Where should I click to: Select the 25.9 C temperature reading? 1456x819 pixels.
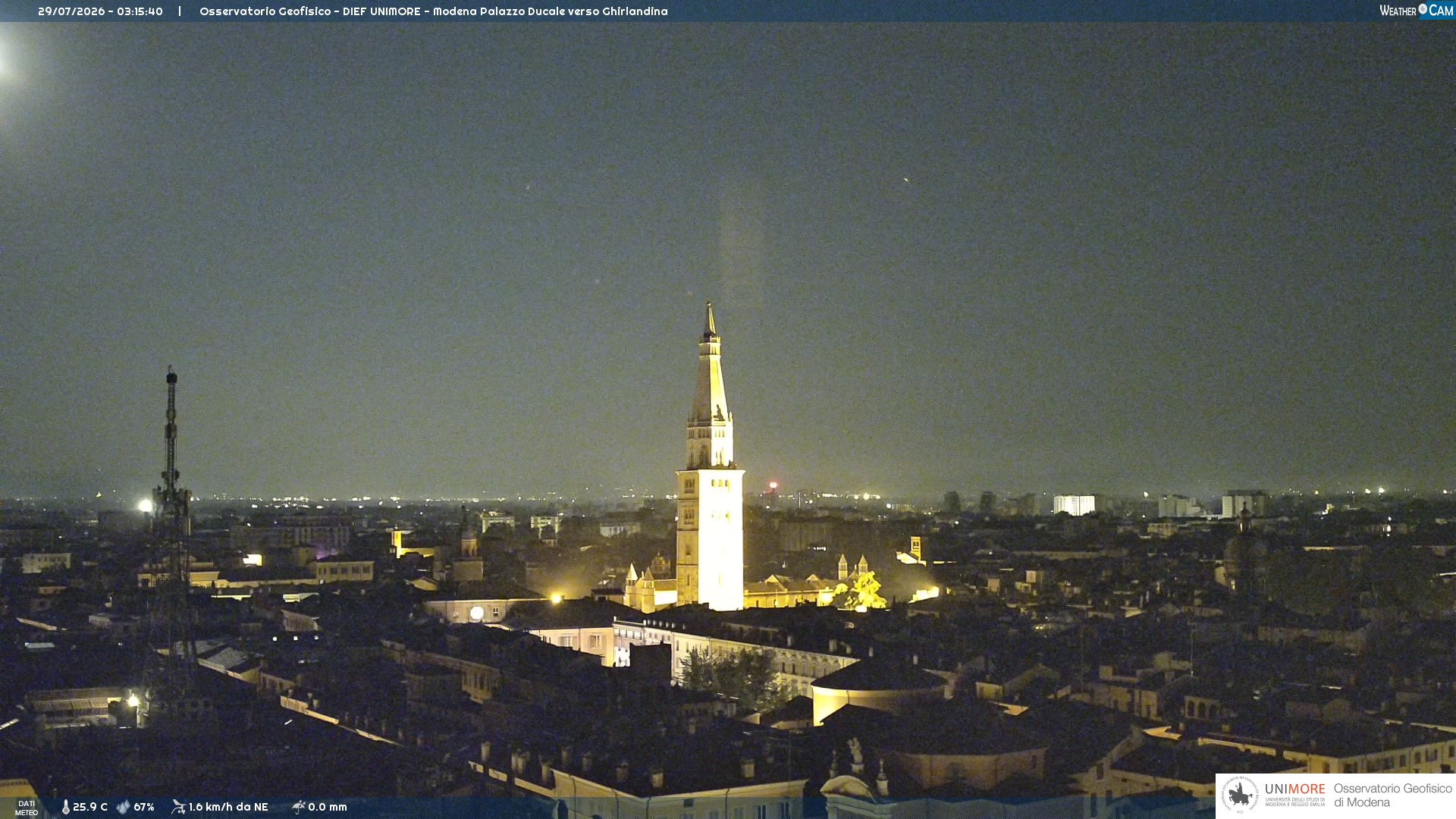(x=90, y=807)
